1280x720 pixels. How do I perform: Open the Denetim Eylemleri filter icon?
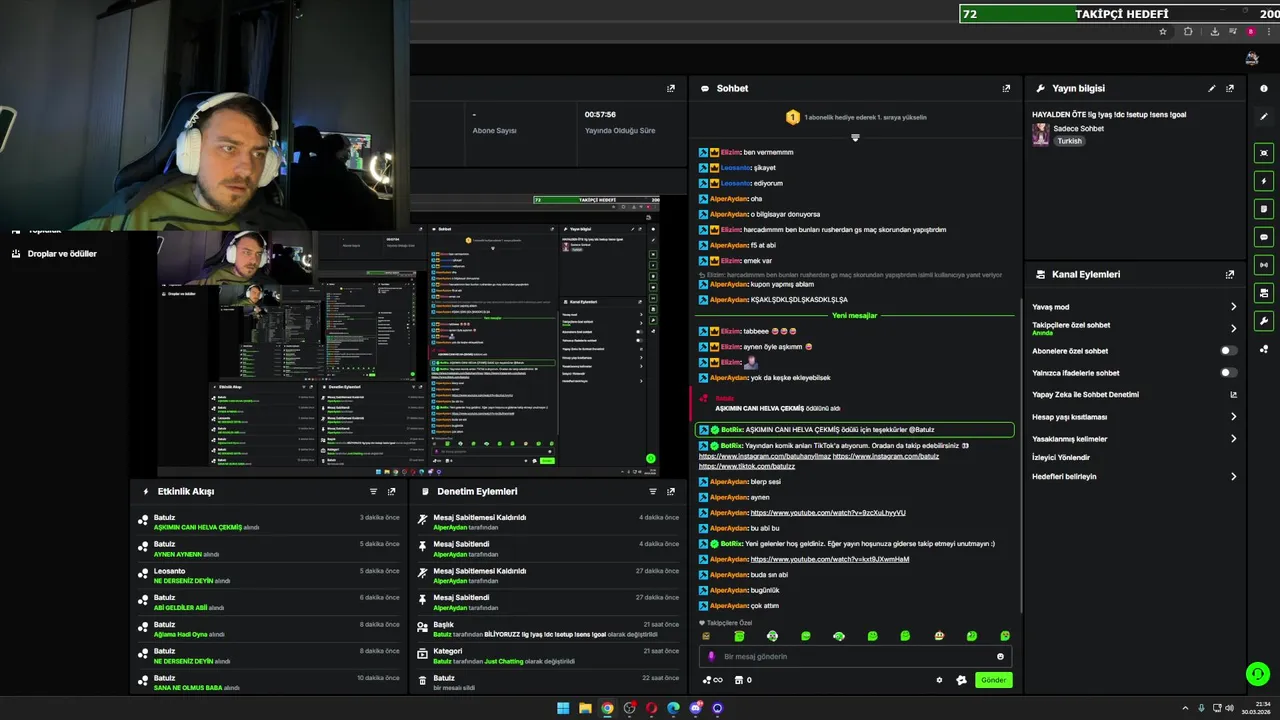[653, 491]
